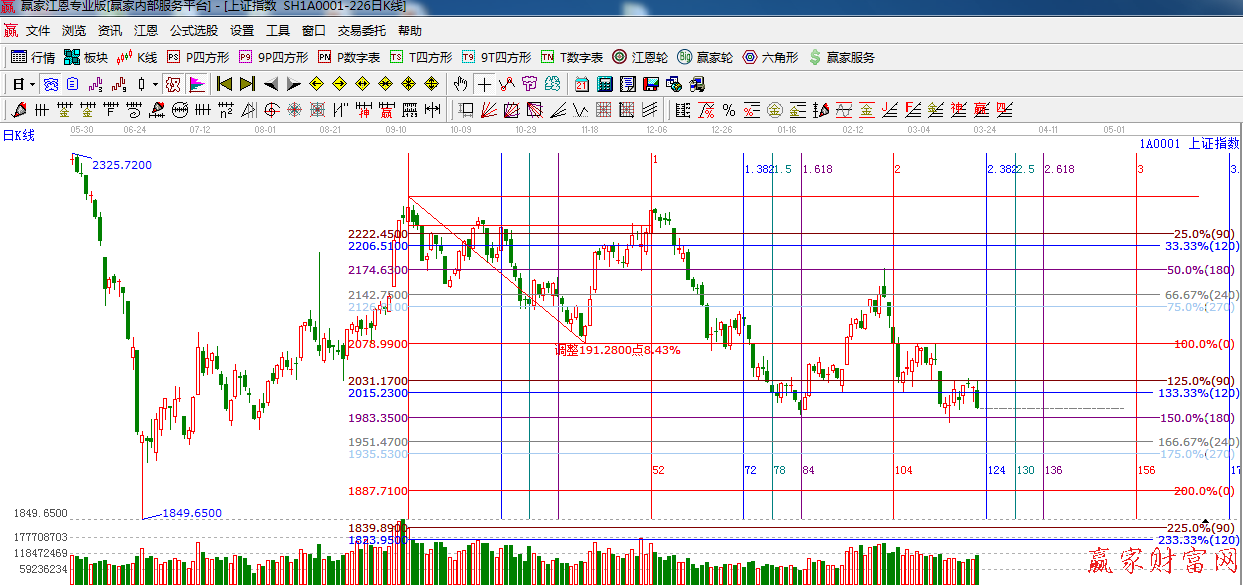This screenshot has width=1243, height=585.
Task: Select the hand pan tool
Action: (461, 84)
